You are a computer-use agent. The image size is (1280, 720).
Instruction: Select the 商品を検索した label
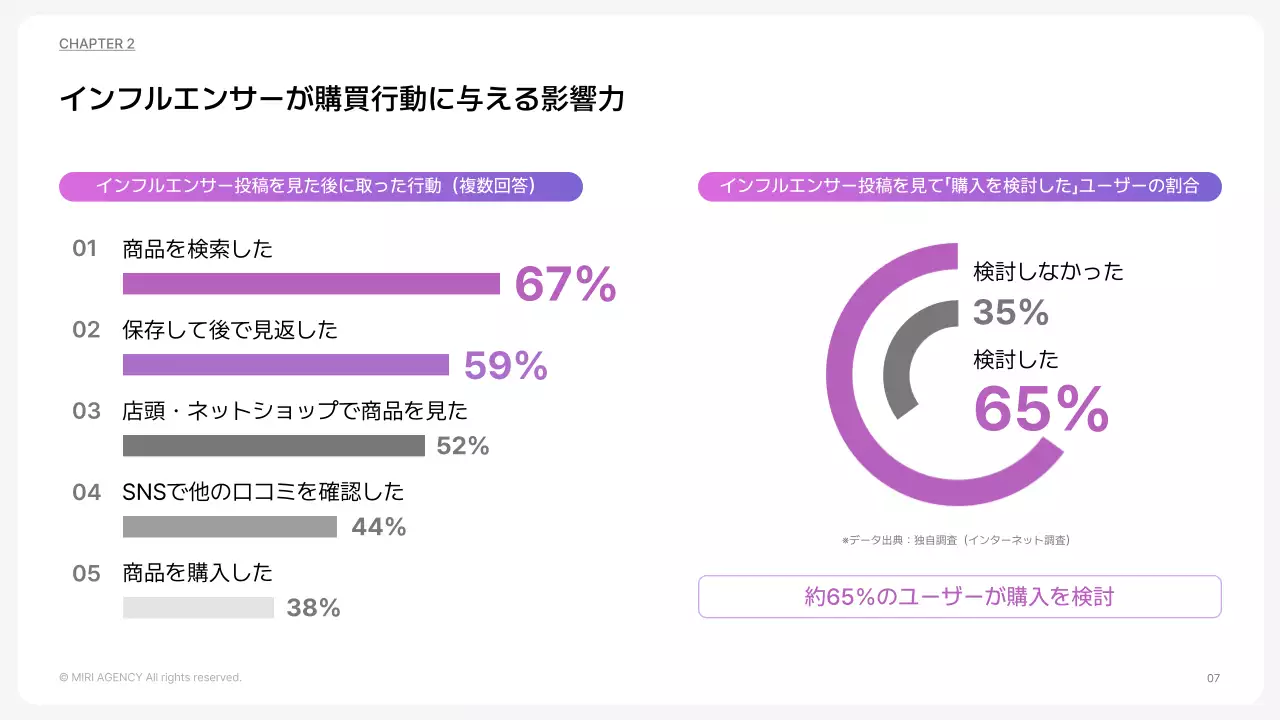[198, 249]
